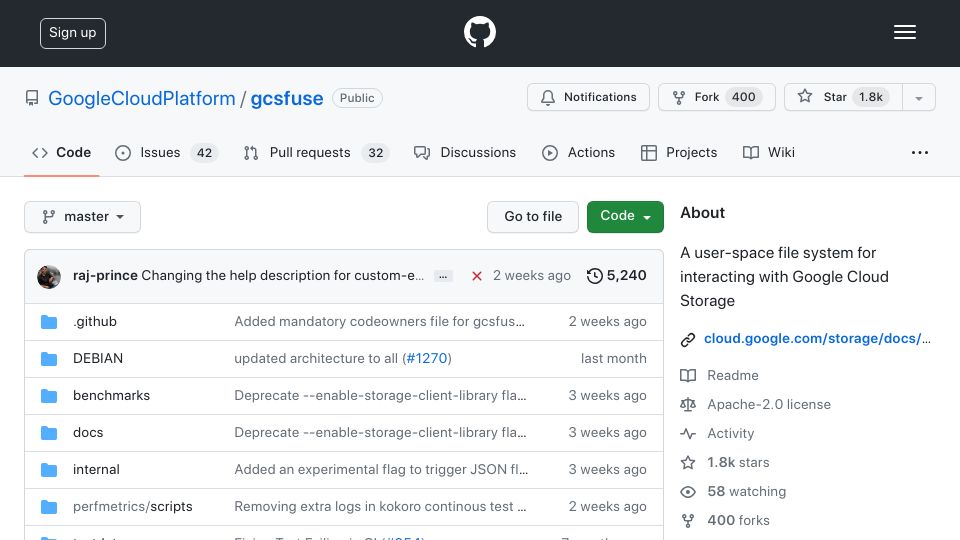
Task: Open the master branch selector dropdown
Action: pos(83,217)
